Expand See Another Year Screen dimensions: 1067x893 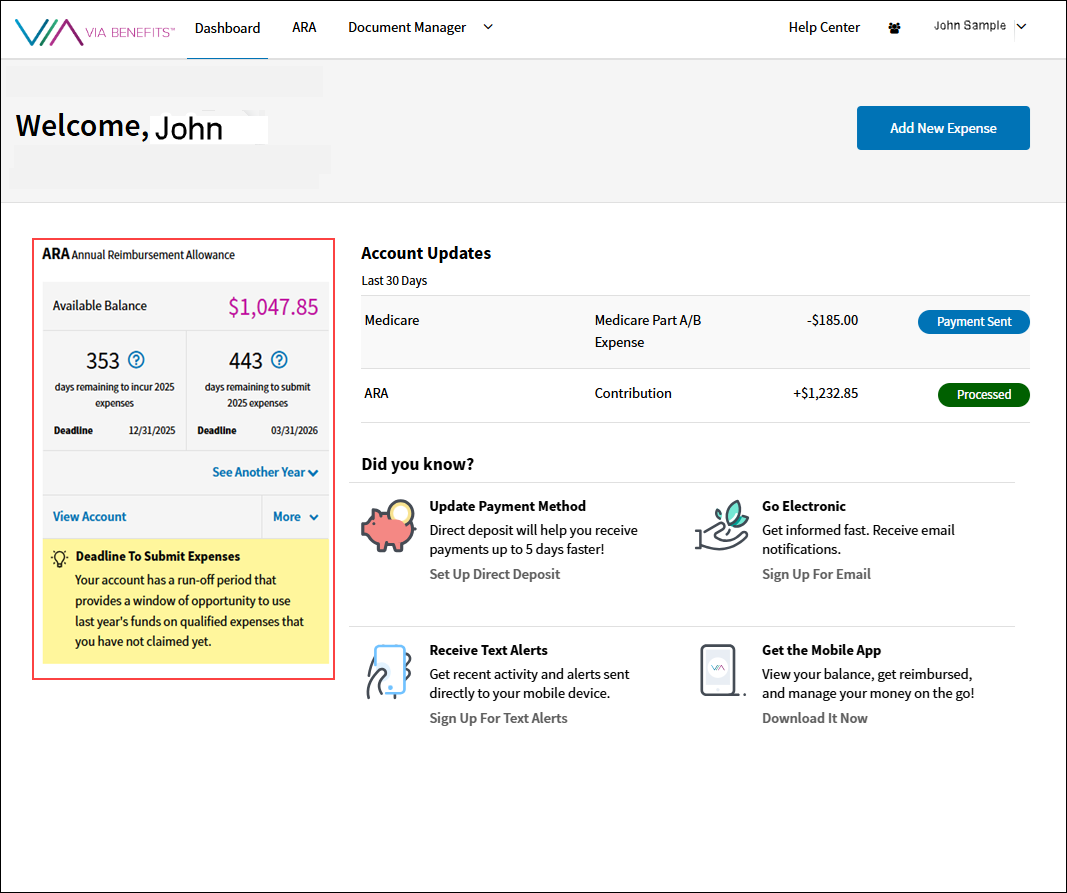(x=265, y=471)
